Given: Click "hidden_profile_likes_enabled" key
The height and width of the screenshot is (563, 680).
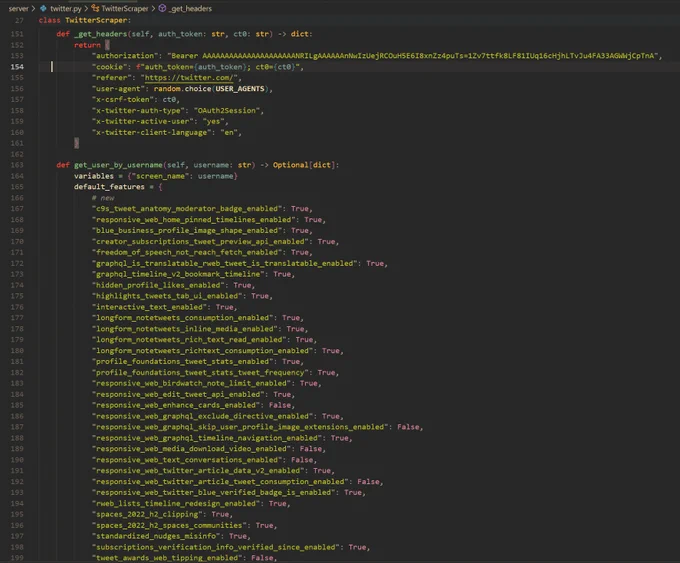Looking at the screenshot, I should [x=158, y=285].
